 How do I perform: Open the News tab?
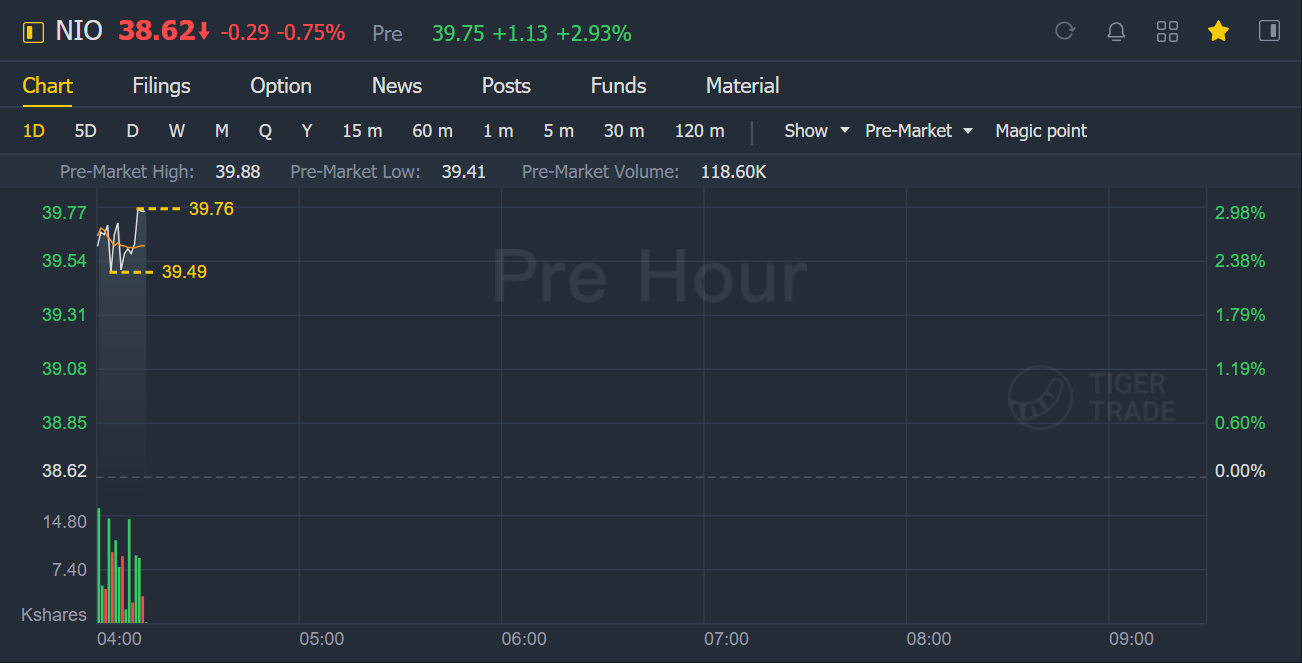point(397,86)
